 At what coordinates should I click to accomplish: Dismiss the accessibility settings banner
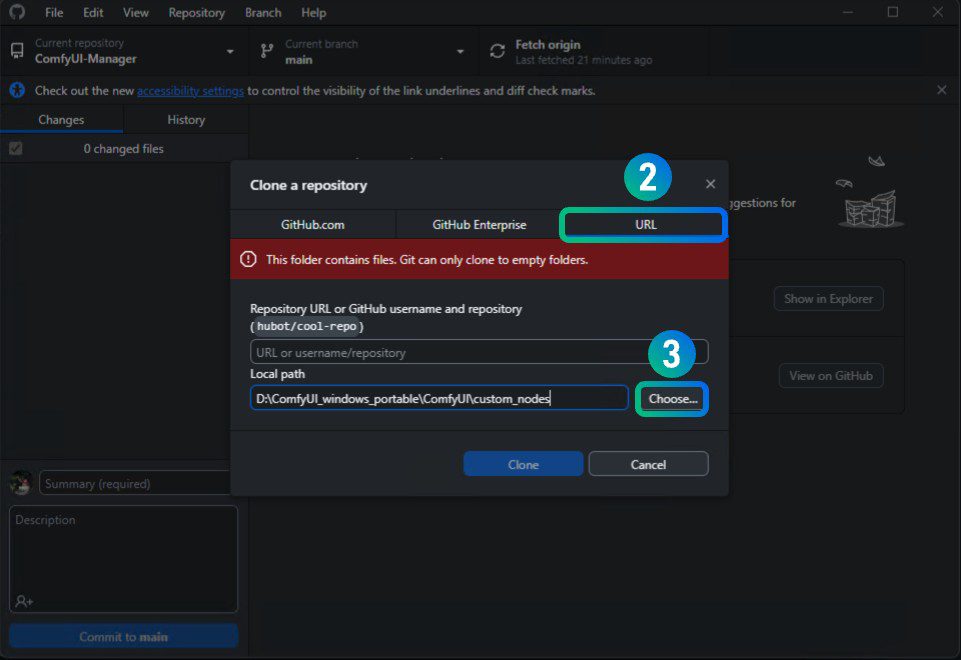pyautogui.click(x=941, y=90)
